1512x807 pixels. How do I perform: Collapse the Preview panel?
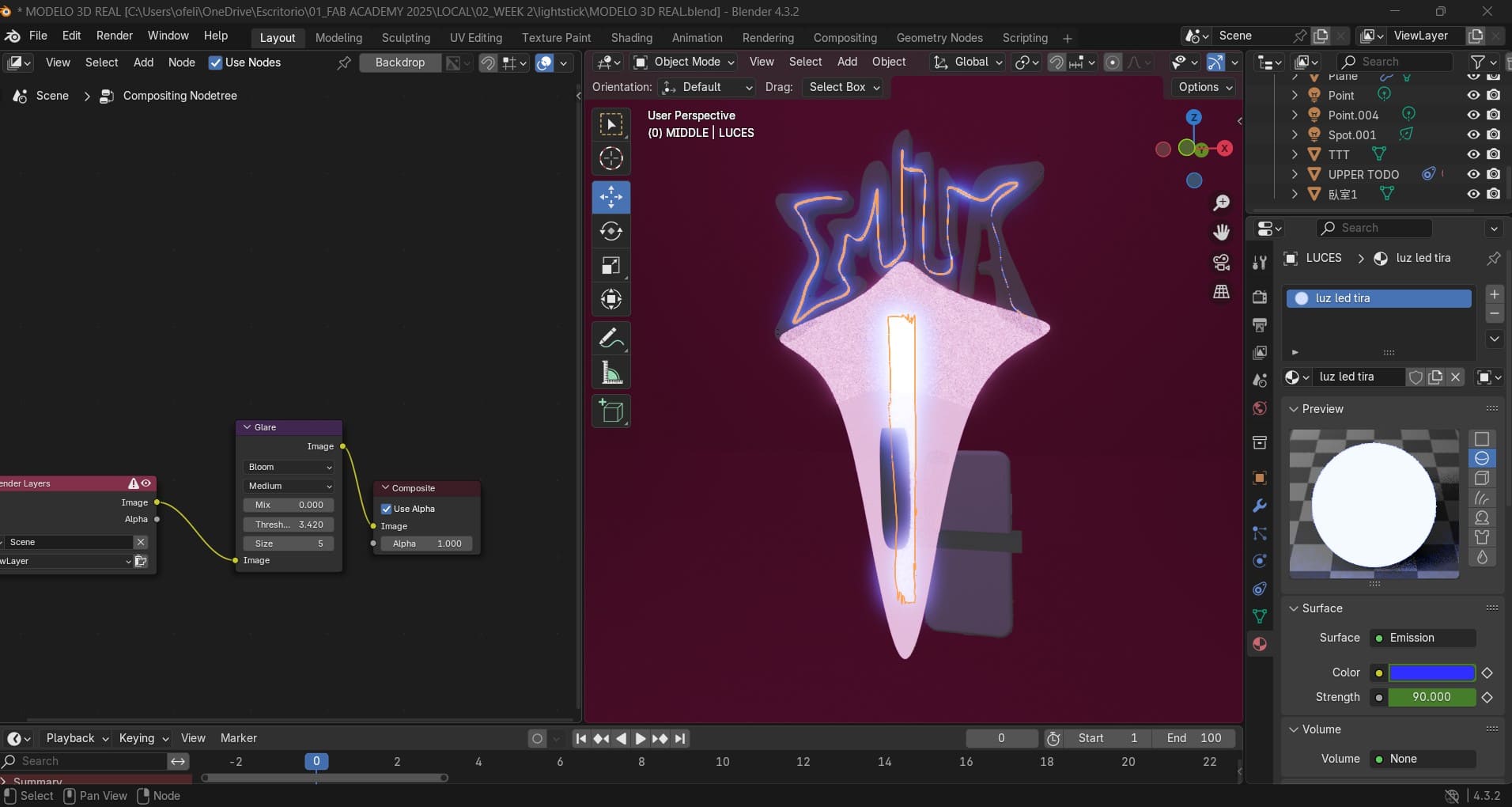[1294, 409]
